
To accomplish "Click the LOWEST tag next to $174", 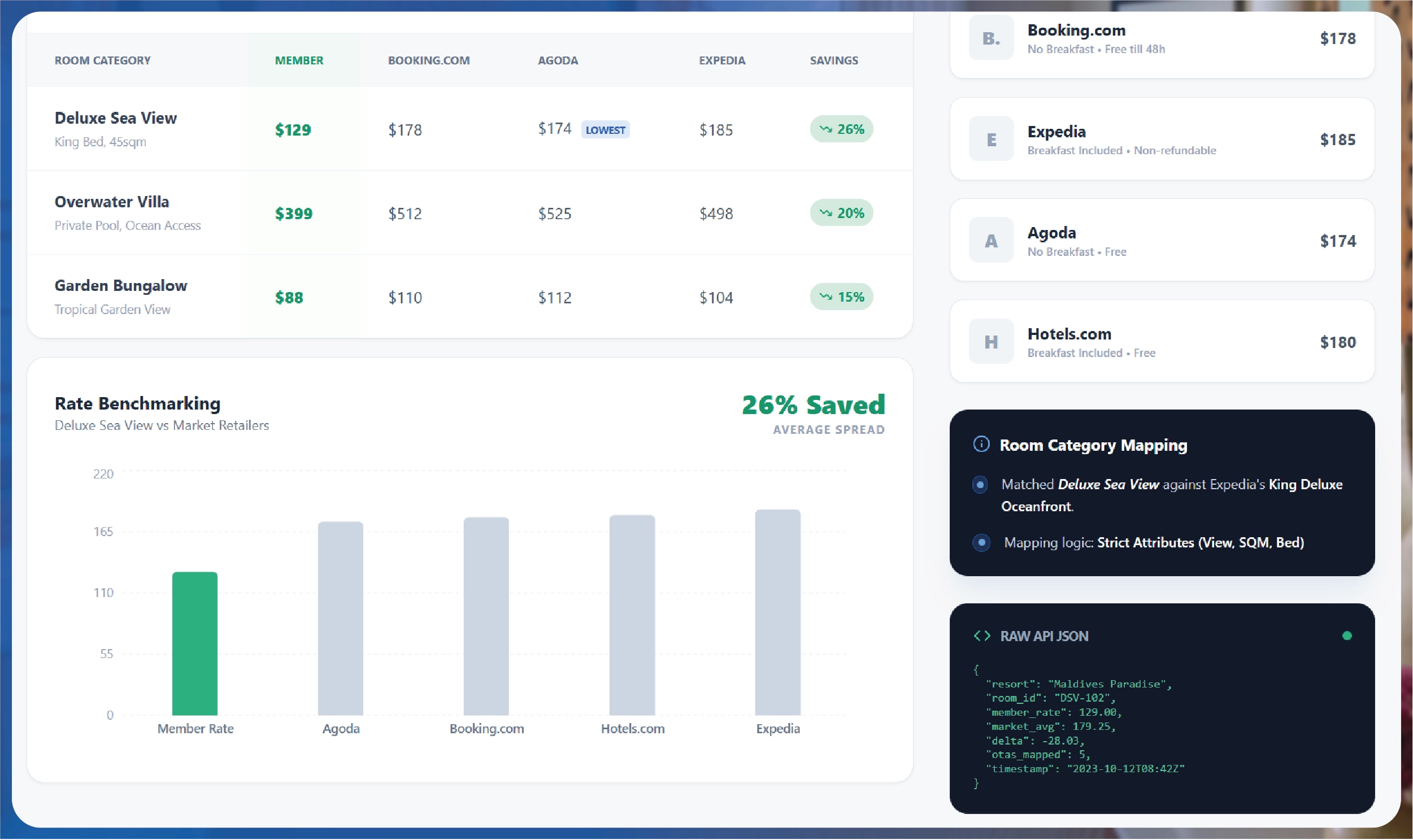I will tap(605, 130).
